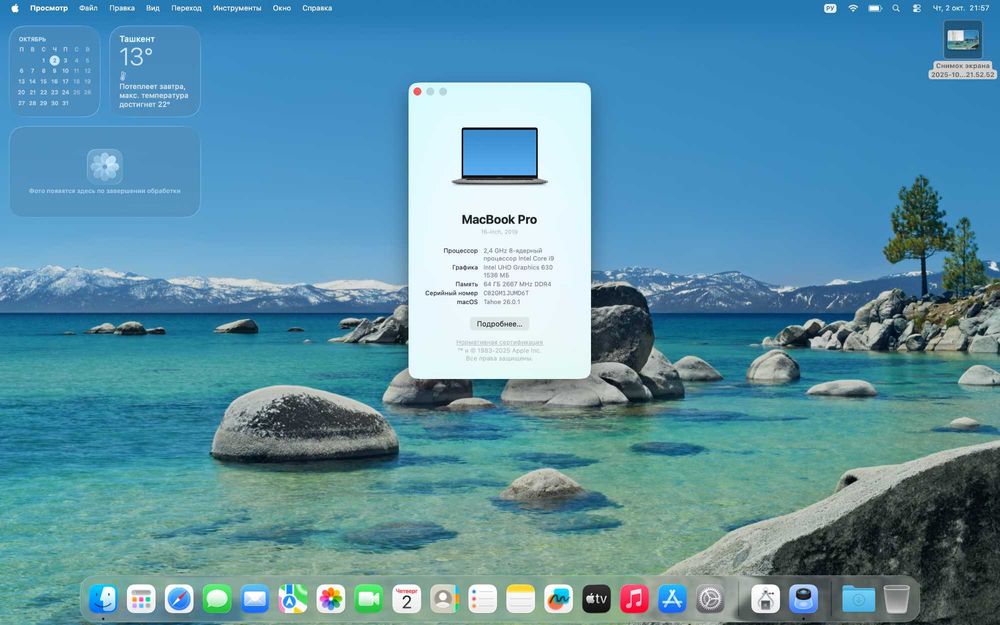1000x625 pixels.
Task: Open App Store from the Dock
Action: pos(672,599)
